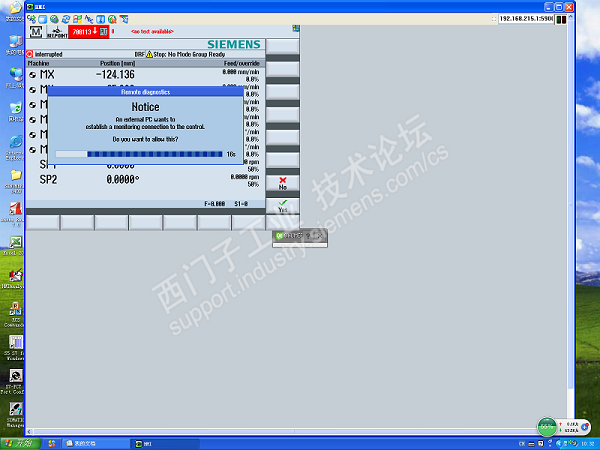
Task: Click the SP2 spindle label
Action: click(48, 179)
